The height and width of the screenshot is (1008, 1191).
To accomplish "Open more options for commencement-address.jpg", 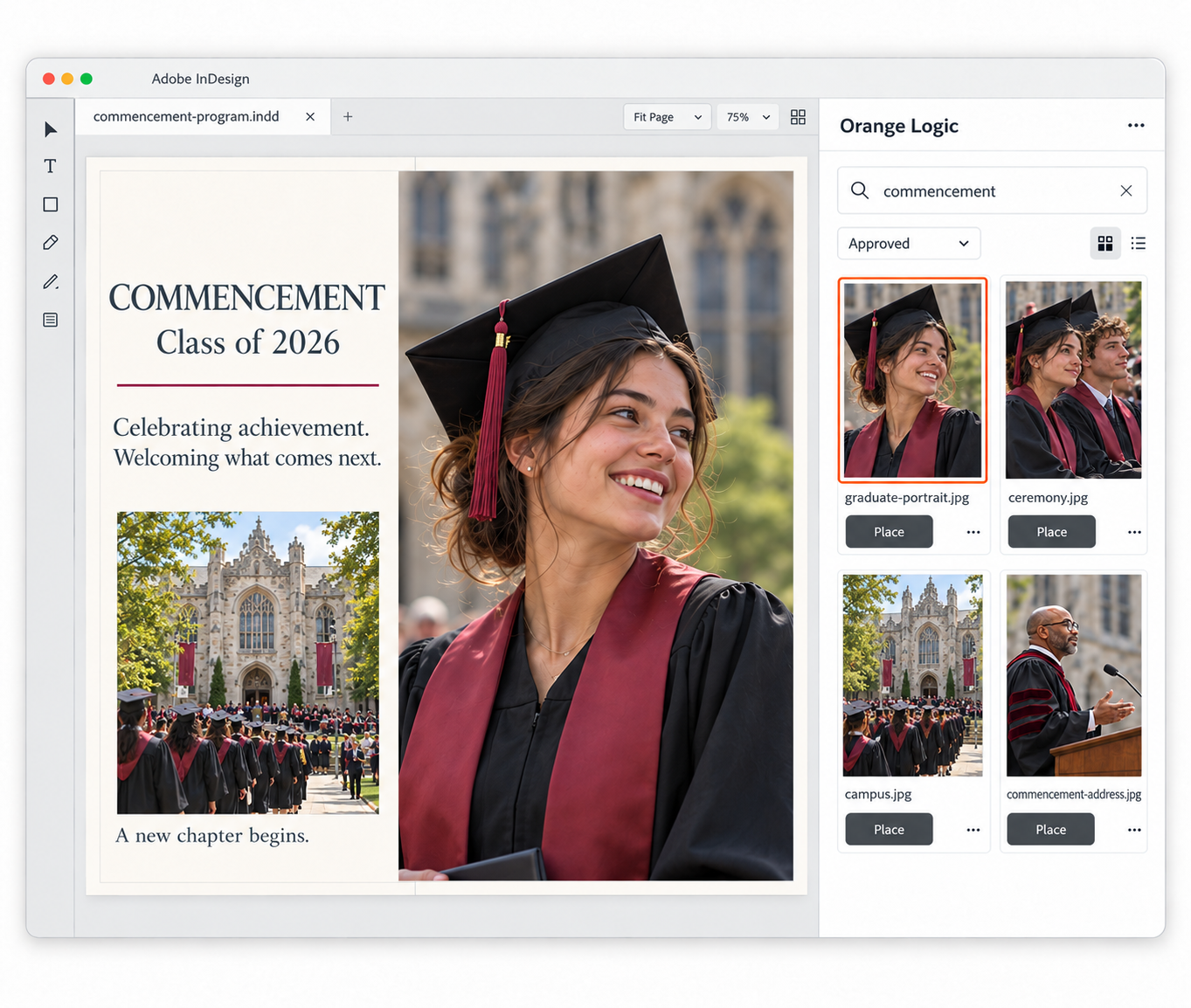I will (1134, 830).
